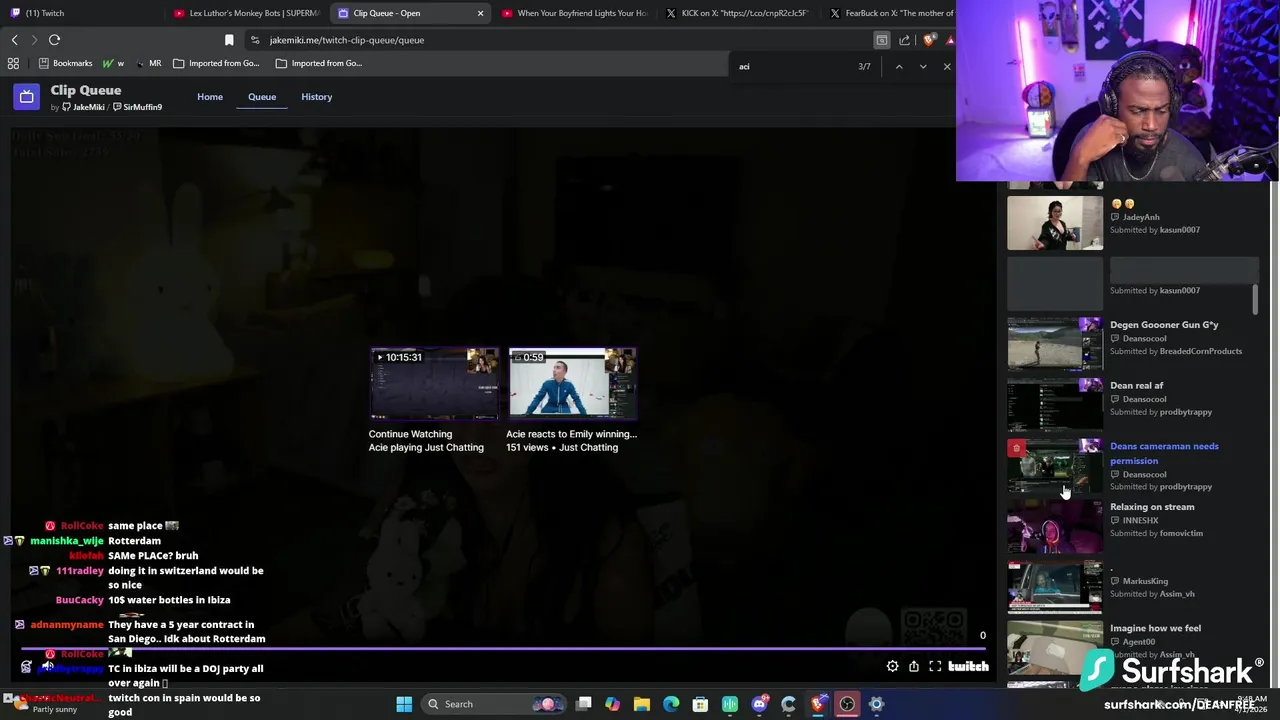Jump to the next find result

(x=922, y=67)
